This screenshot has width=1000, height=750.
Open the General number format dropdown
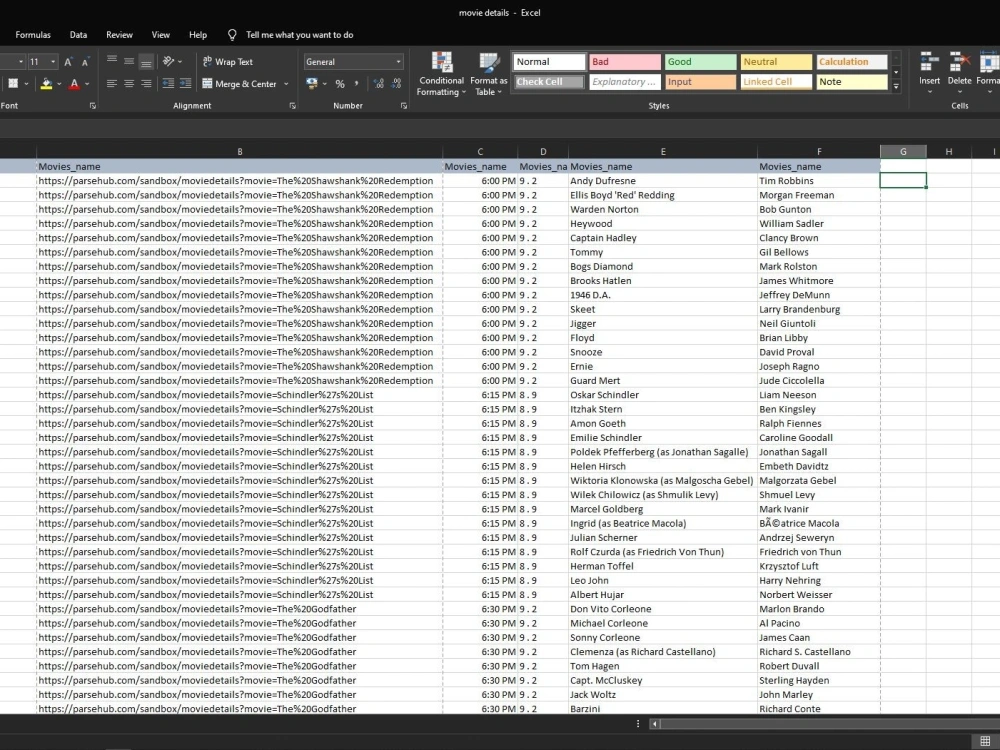(x=399, y=62)
